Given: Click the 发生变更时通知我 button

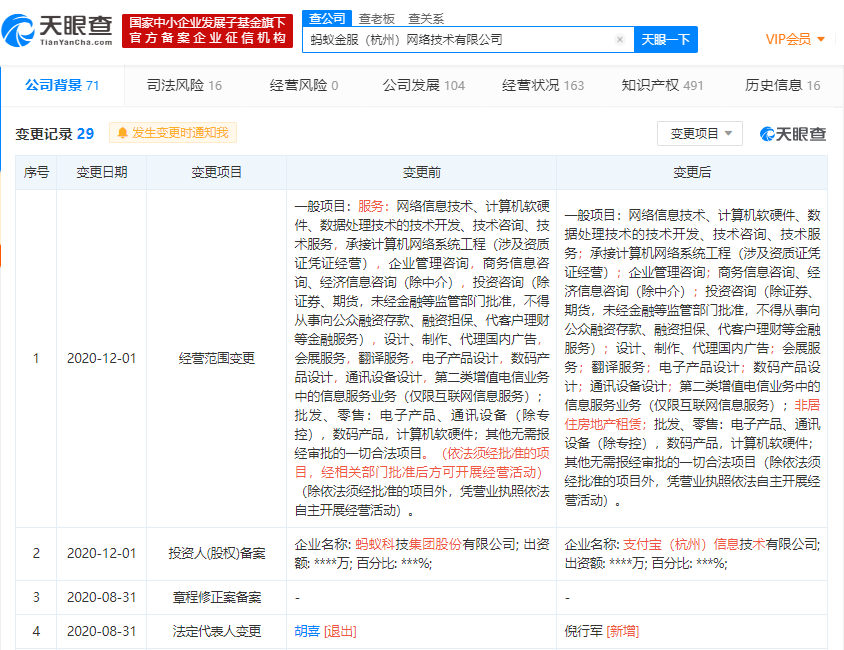Looking at the screenshot, I should 173,133.
